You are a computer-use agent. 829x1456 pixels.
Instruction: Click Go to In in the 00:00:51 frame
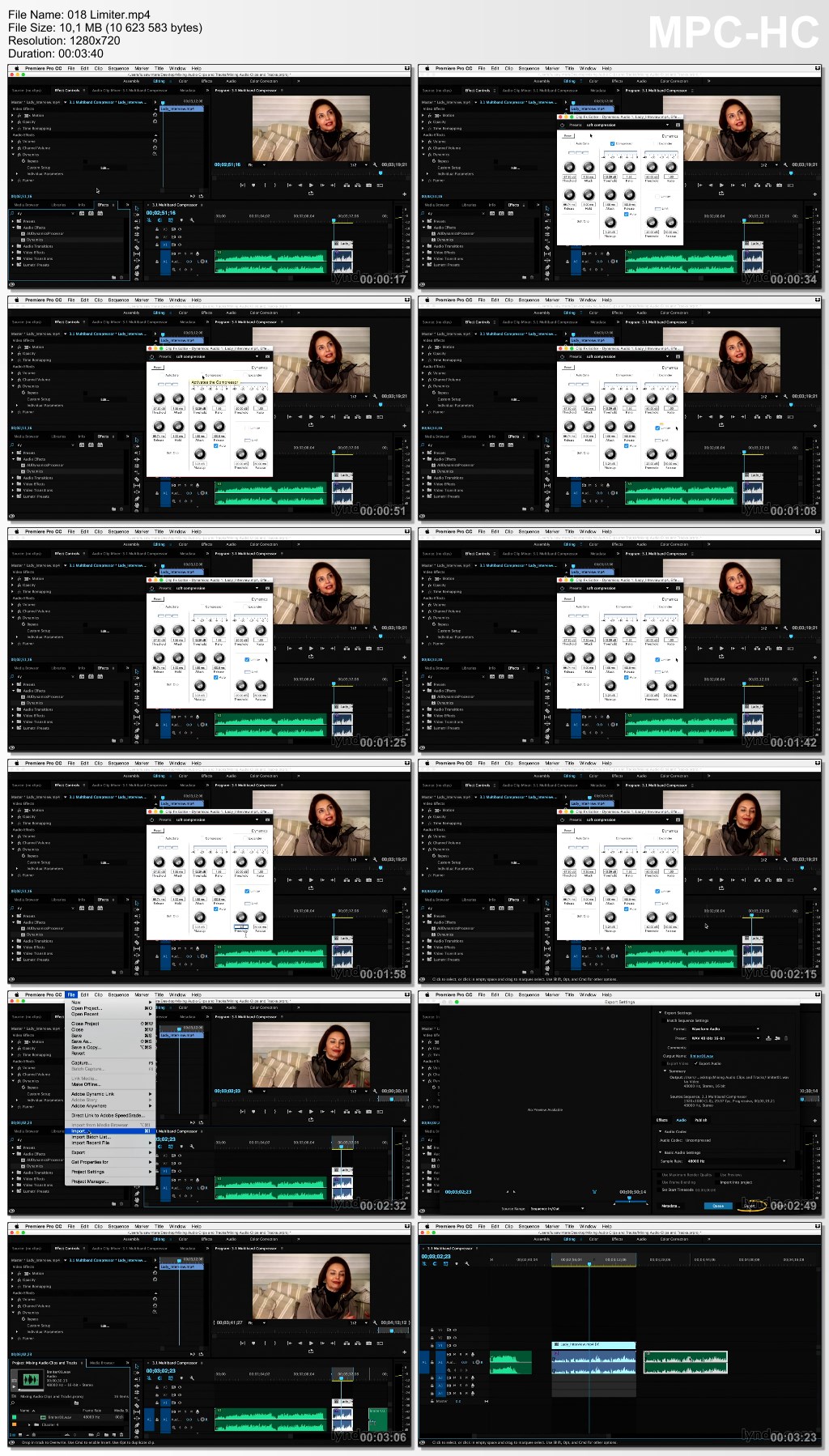[289, 416]
